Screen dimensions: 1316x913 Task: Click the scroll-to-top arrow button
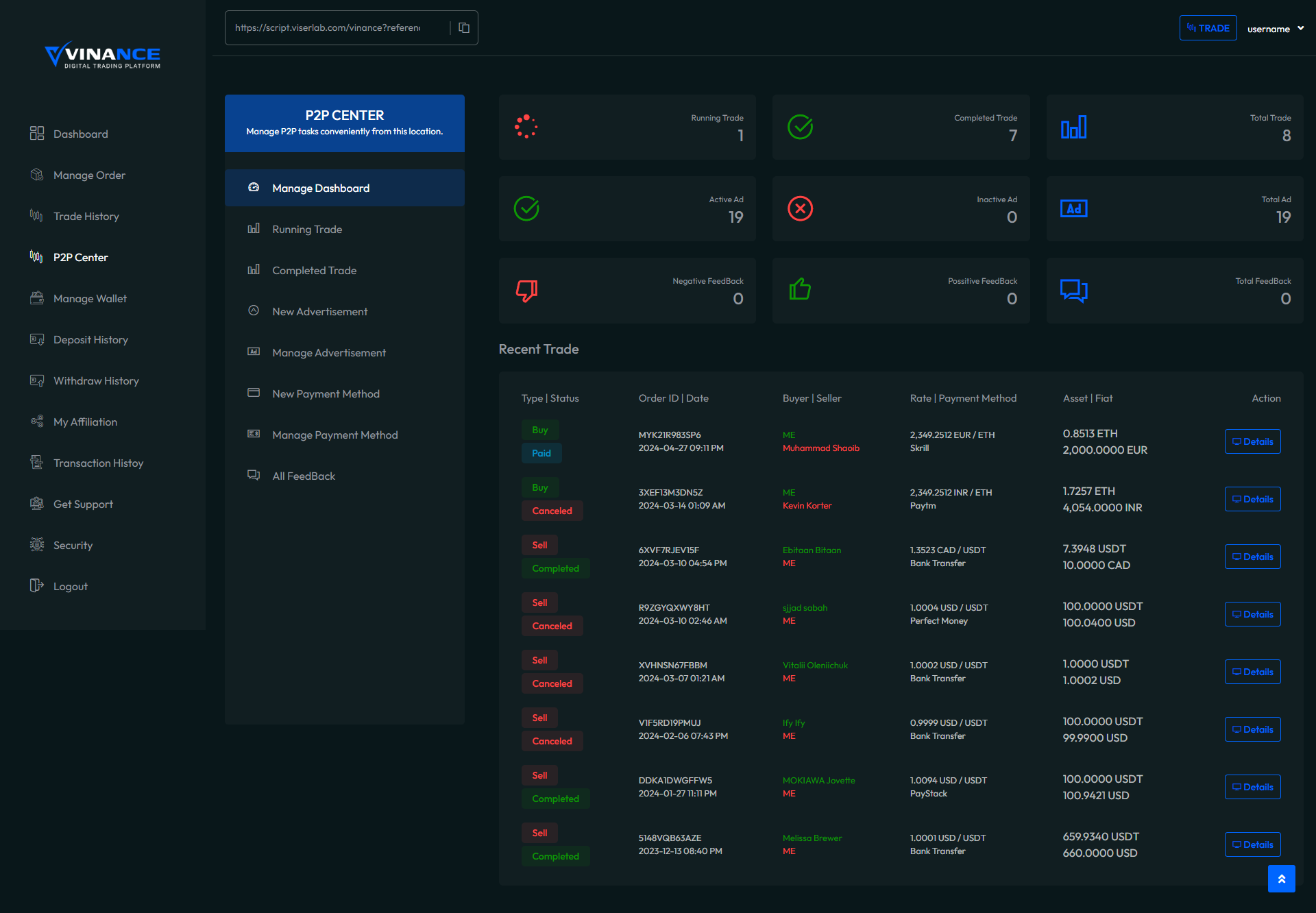(1281, 878)
